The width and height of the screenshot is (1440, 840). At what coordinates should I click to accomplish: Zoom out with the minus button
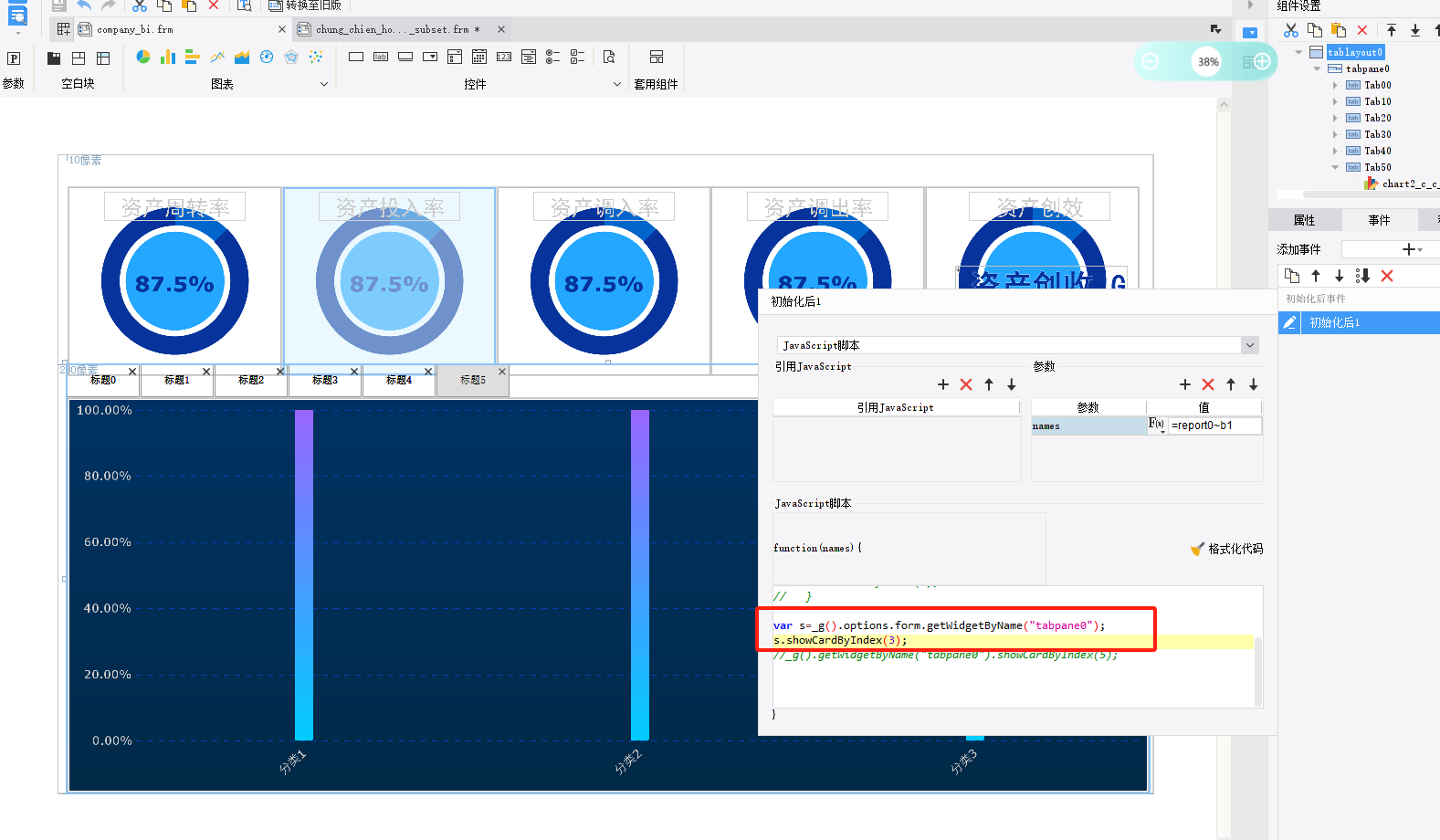1151,61
